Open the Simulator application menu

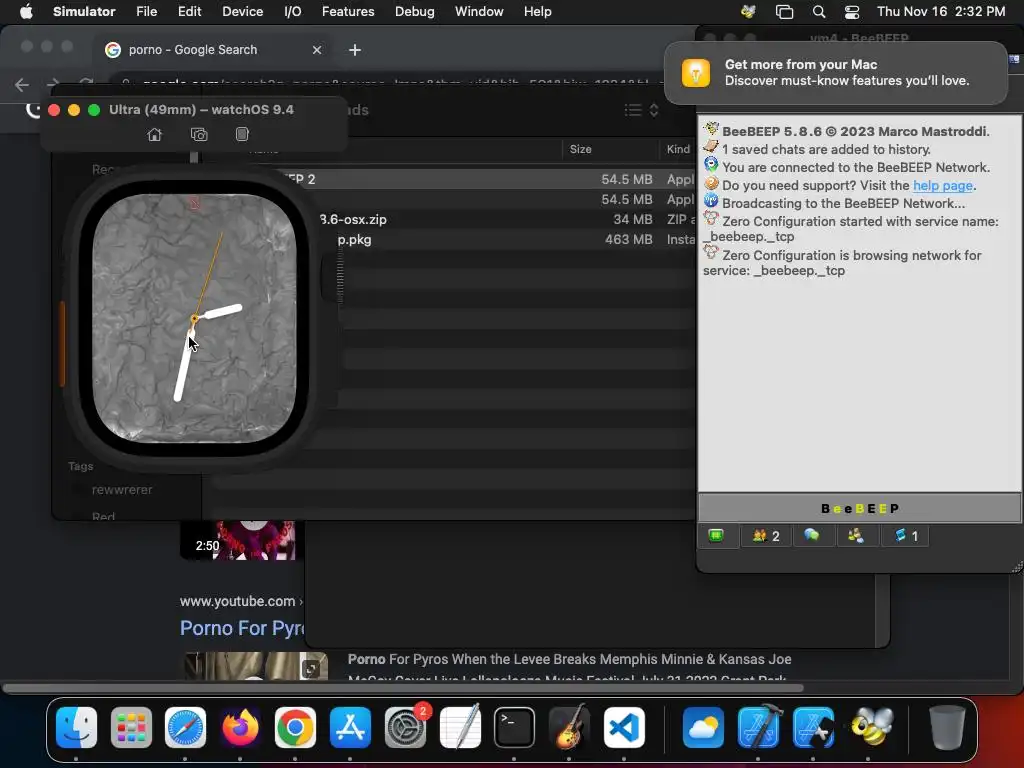pyautogui.click(x=84, y=11)
